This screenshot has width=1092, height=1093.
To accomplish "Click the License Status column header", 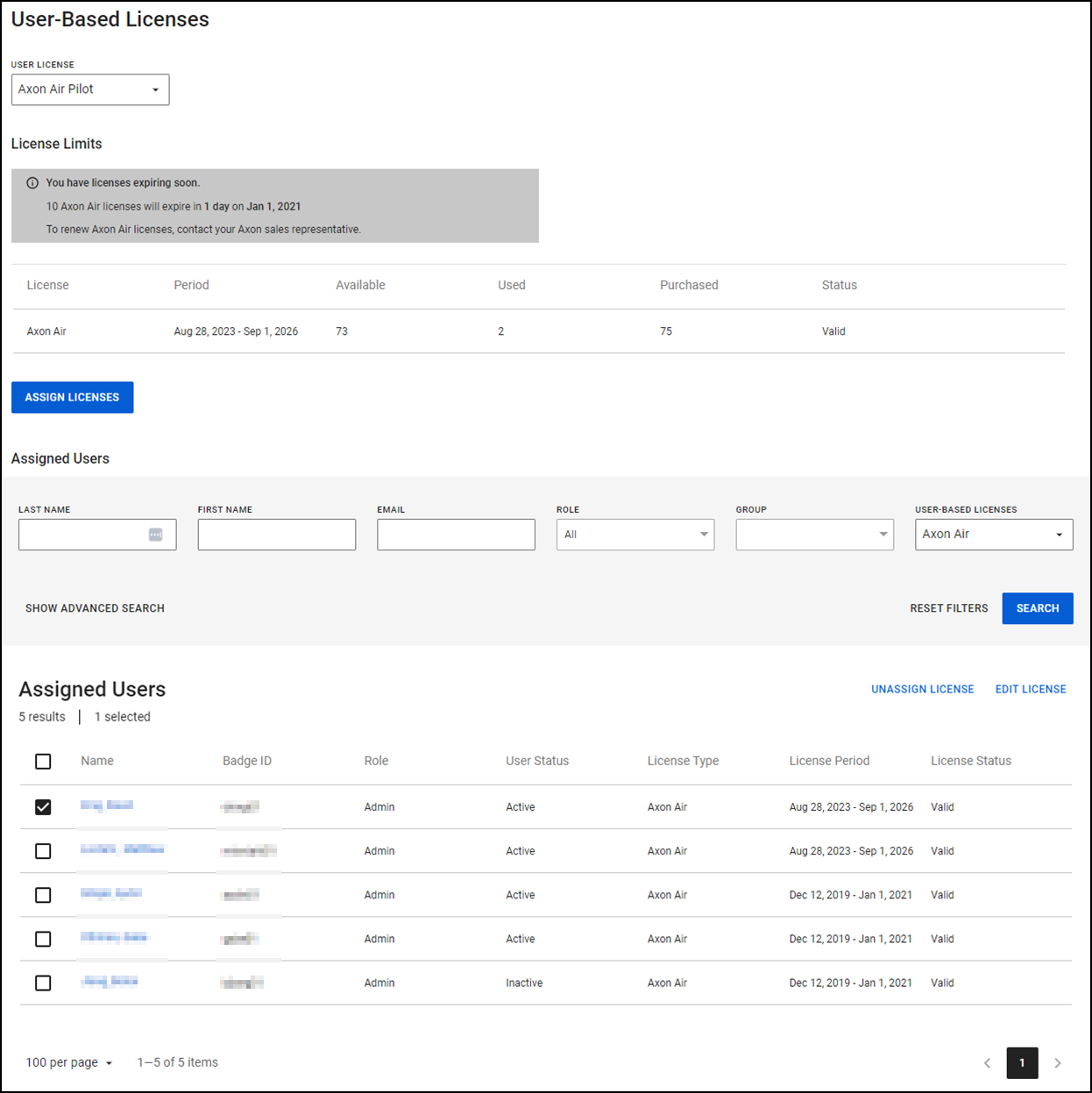I will tap(971, 761).
